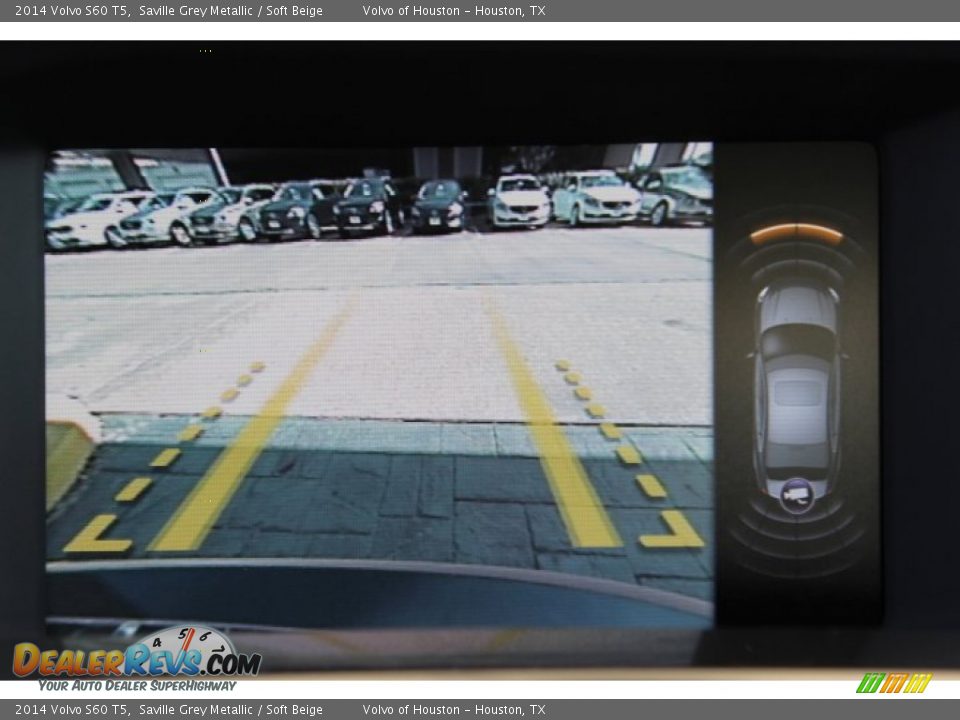Image resolution: width=960 pixels, height=720 pixels.
Task: Tap the left yellow L-shaped corner marker
Action: click(x=95, y=537)
